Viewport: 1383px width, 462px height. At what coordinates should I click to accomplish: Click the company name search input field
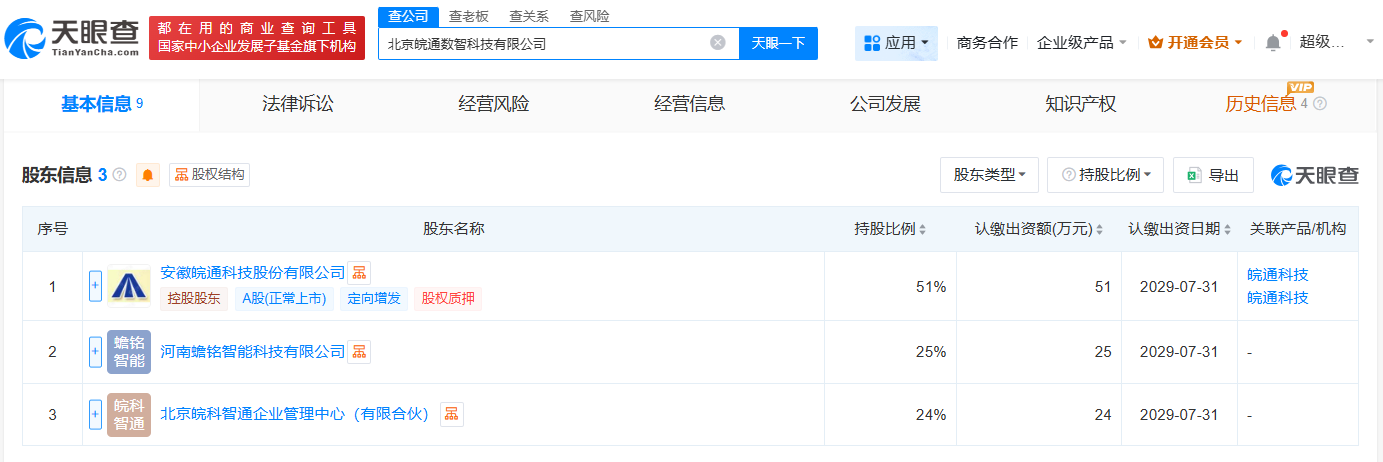pyautogui.click(x=545, y=43)
